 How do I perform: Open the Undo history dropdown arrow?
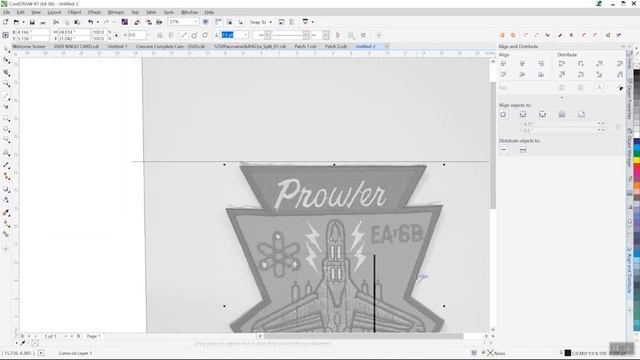98,22
